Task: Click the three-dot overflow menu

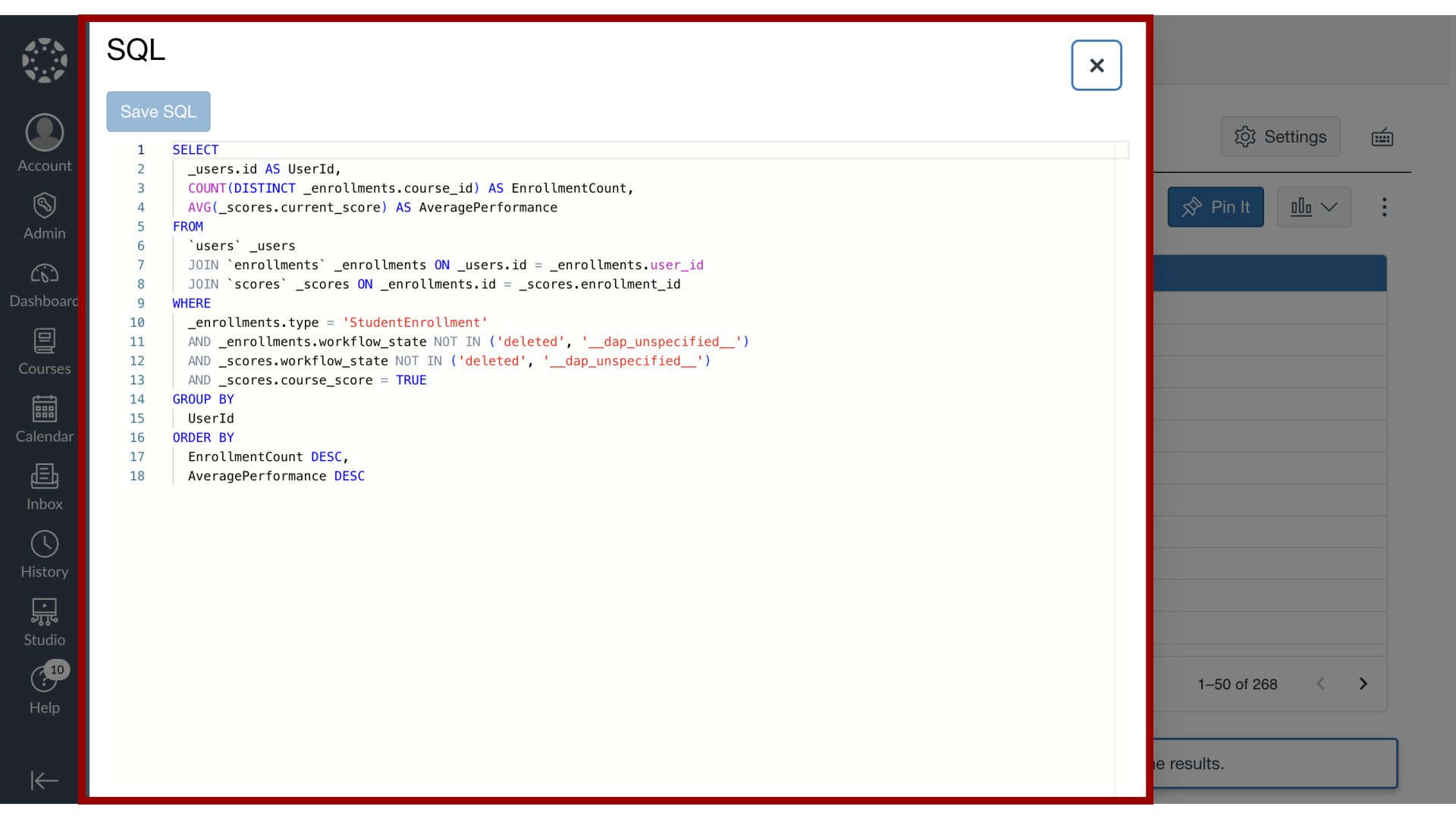Action: pos(1384,206)
